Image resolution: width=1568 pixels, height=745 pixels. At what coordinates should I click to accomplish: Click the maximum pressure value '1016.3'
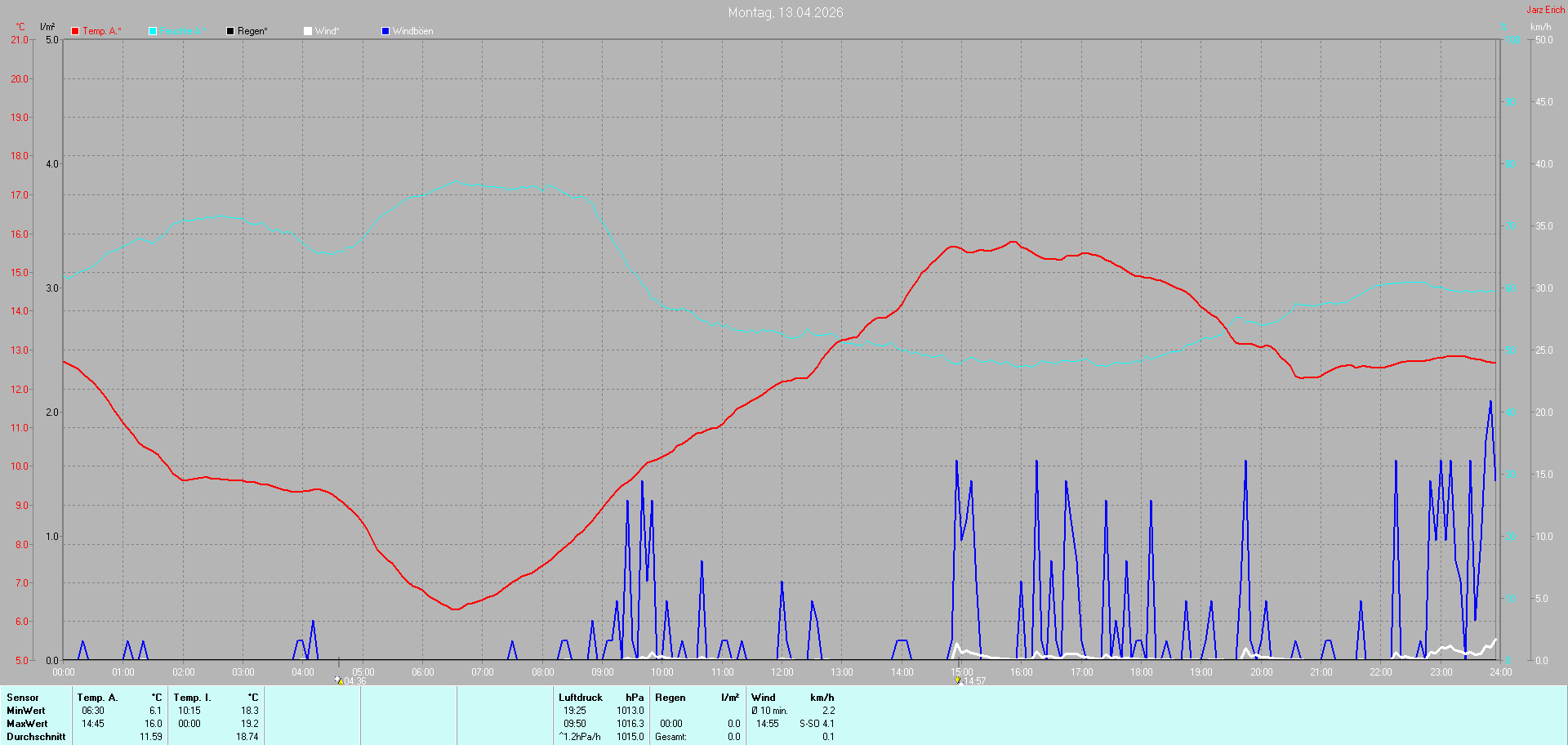click(x=630, y=724)
